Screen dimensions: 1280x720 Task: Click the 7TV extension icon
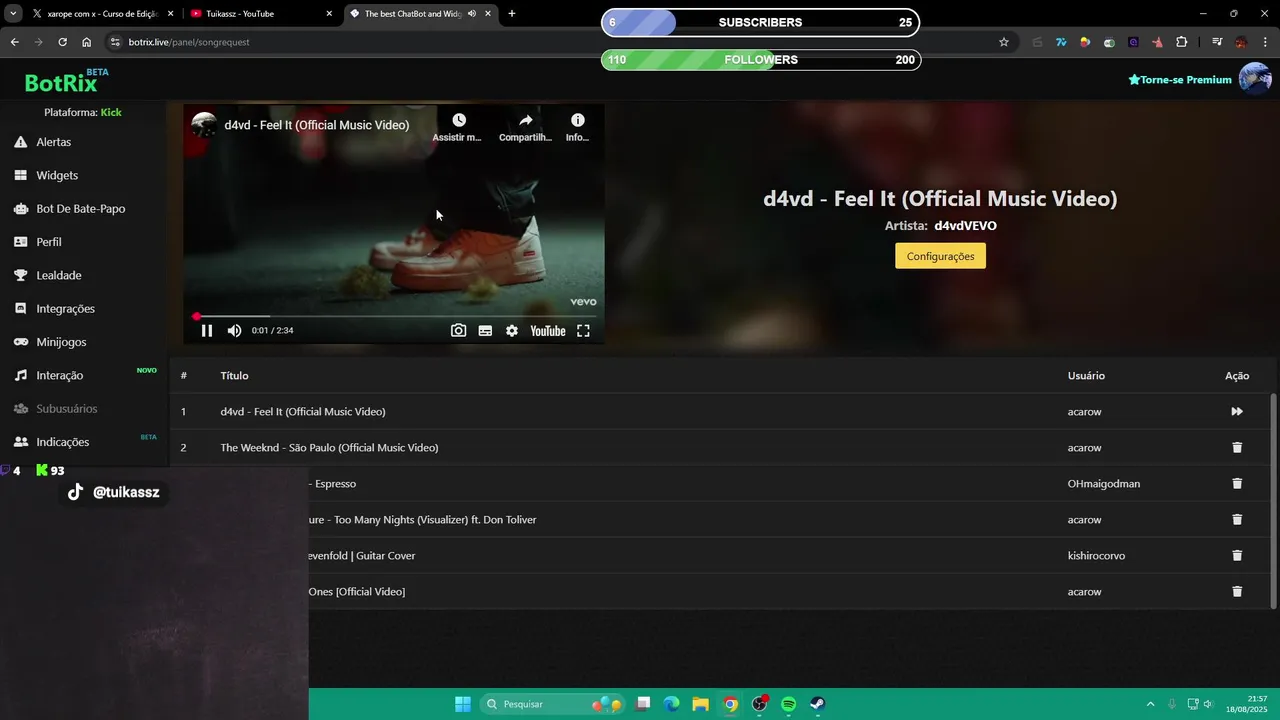click(1061, 42)
